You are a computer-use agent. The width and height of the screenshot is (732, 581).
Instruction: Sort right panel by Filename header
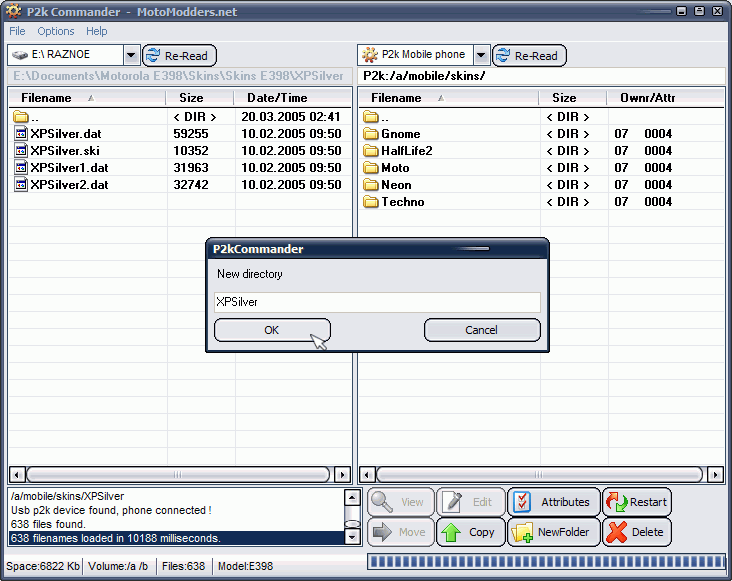pyautogui.click(x=448, y=98)
